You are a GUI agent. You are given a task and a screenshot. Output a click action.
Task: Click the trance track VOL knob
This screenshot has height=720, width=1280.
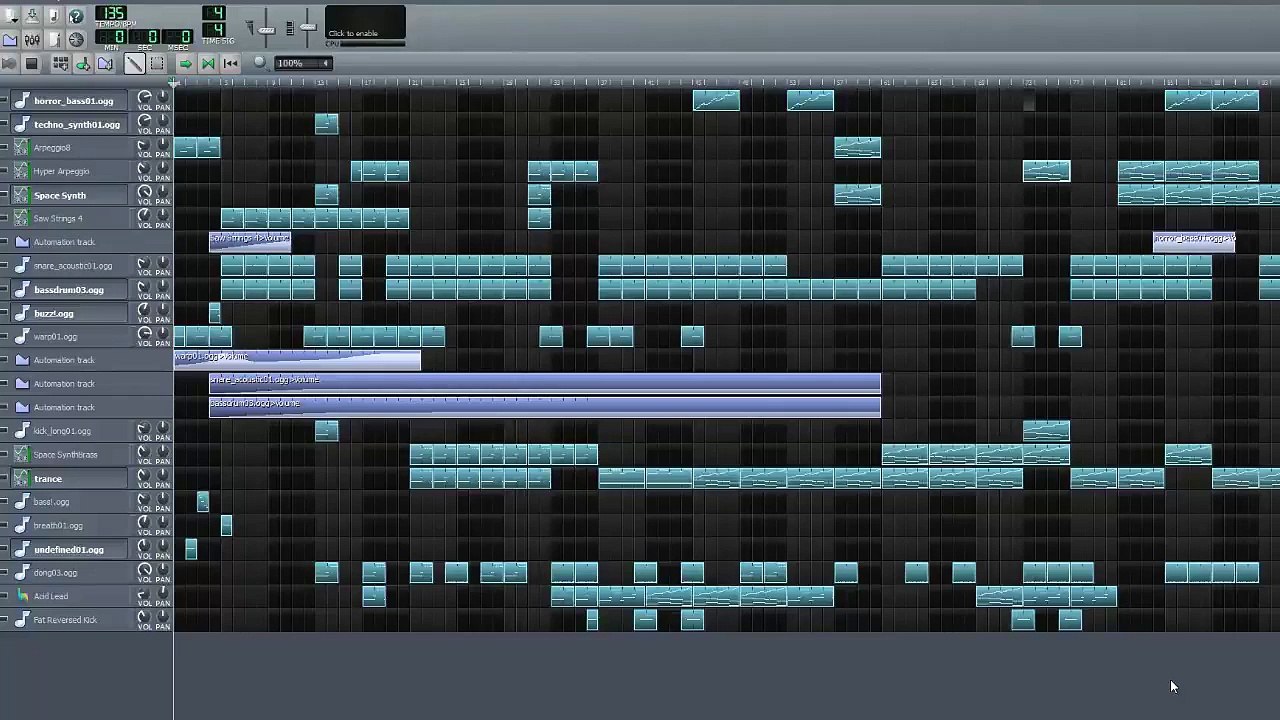145,476
